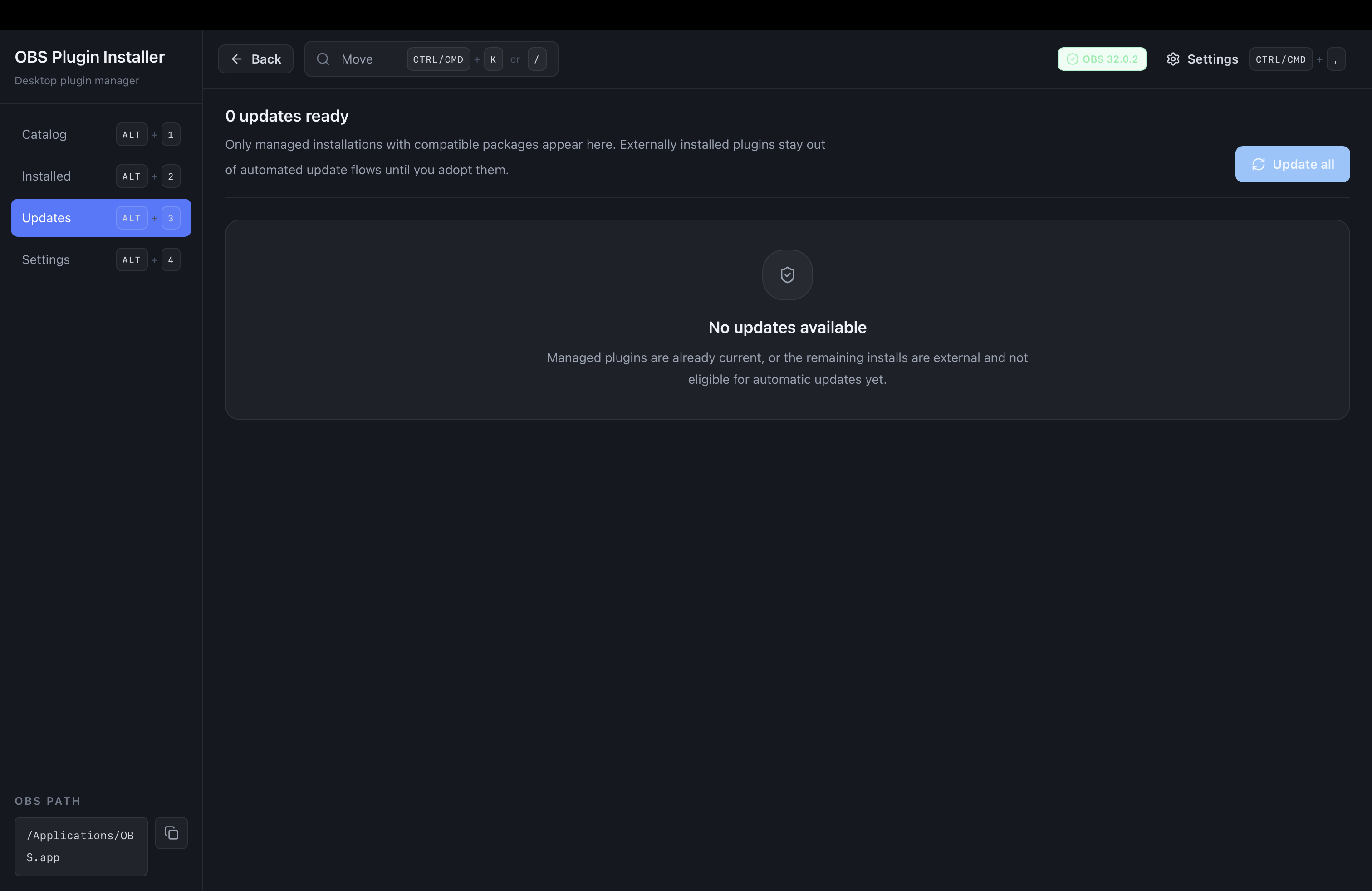Click the K key badge in the search bar
The height and width of the screenshot is (891, 1372).
[x=493, y=59]
